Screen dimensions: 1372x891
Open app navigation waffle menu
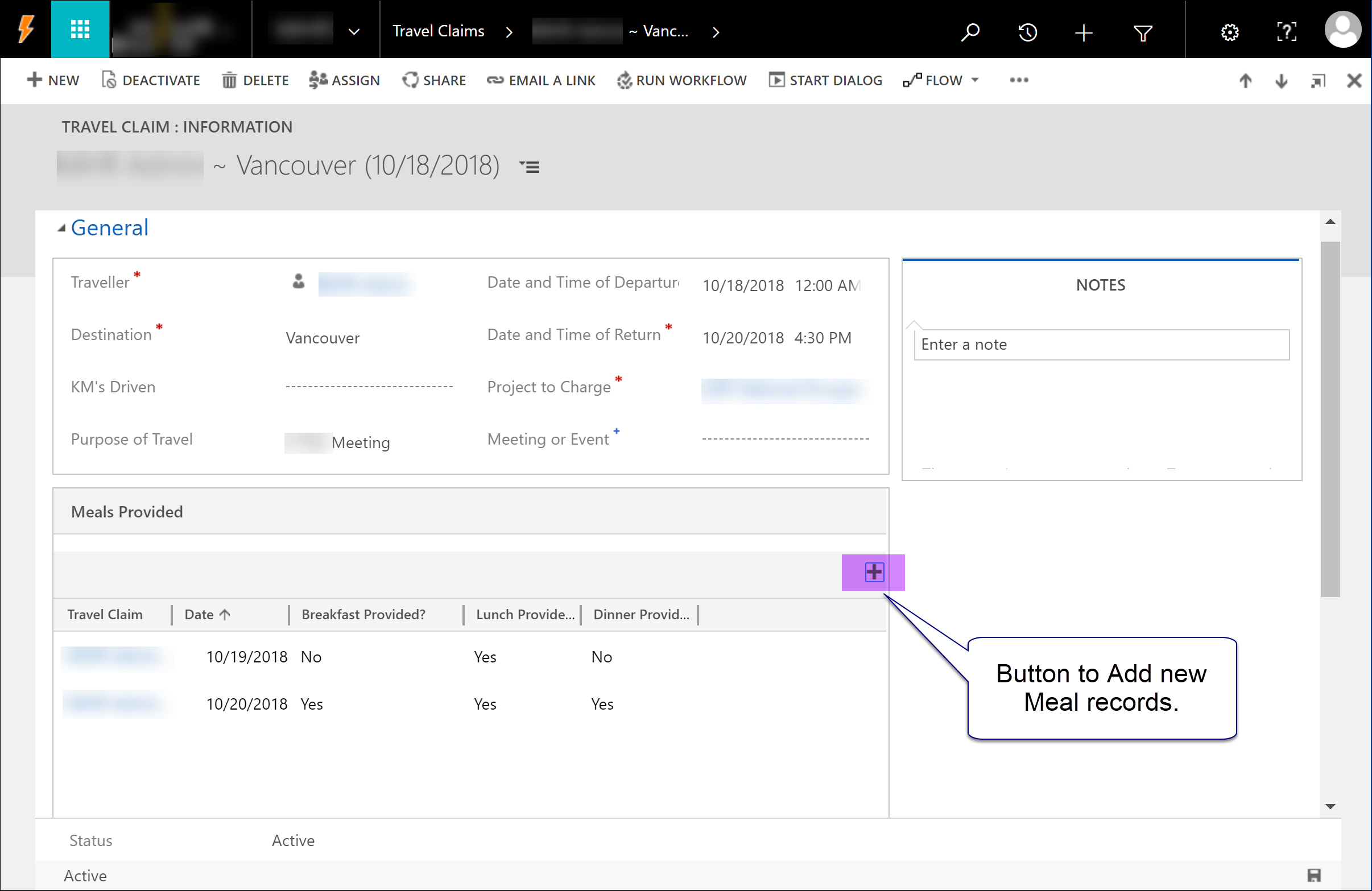coord(80,30)
